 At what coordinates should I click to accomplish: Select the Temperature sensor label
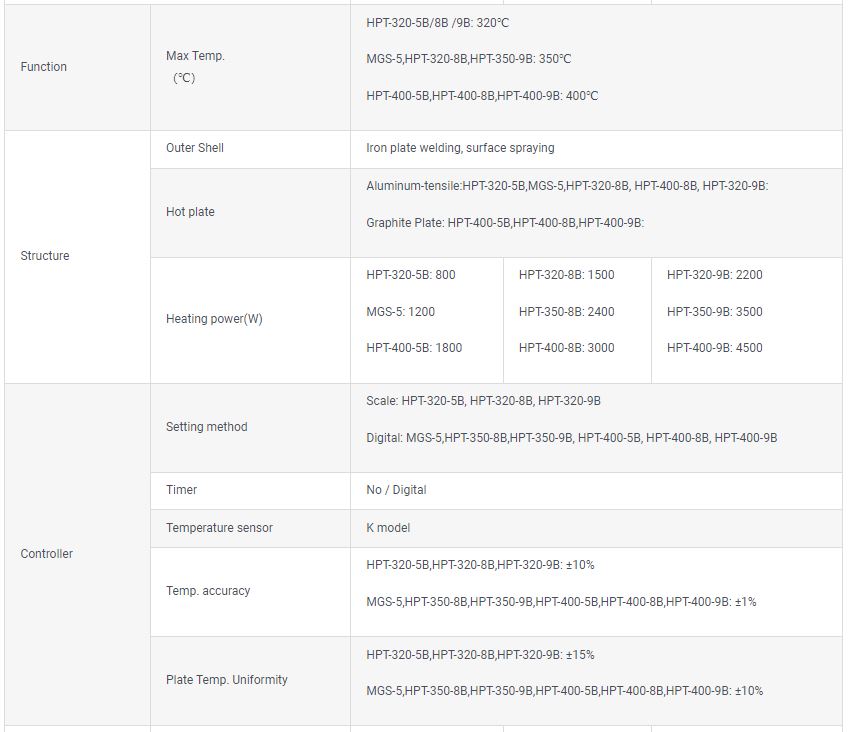click(x=219, y=528)
